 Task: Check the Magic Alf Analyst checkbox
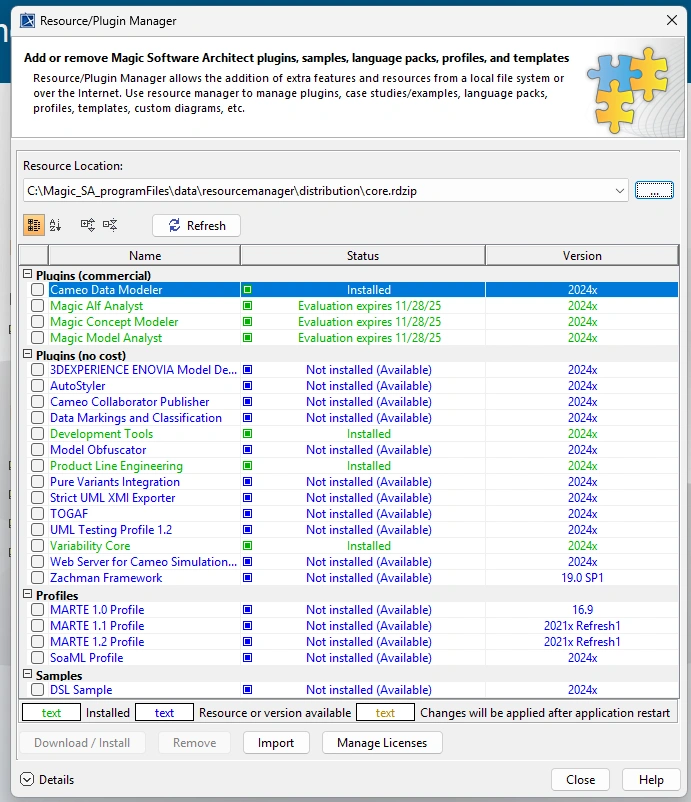click(x=37, y=306)
